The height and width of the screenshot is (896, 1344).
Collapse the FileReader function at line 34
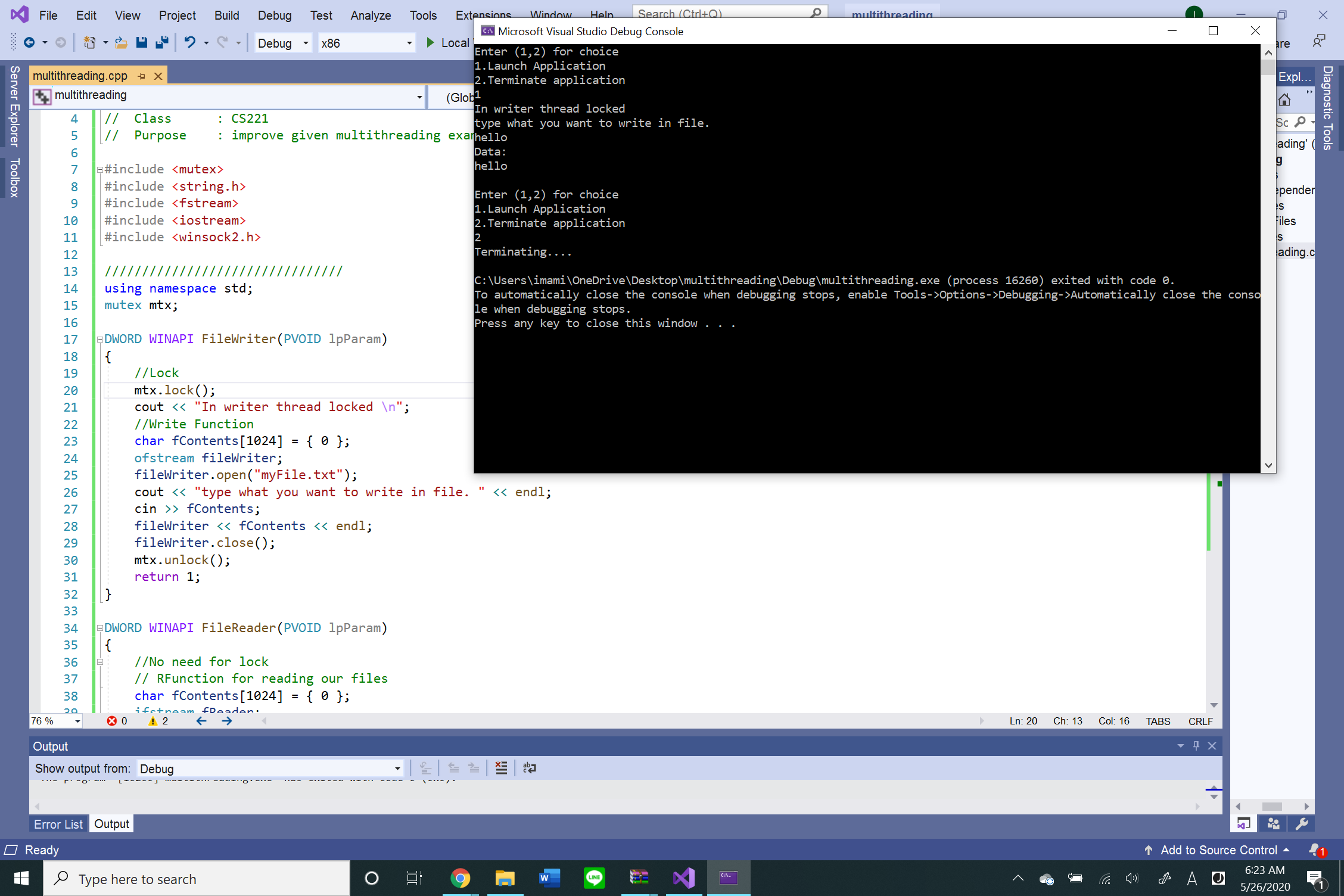[100, 628]
